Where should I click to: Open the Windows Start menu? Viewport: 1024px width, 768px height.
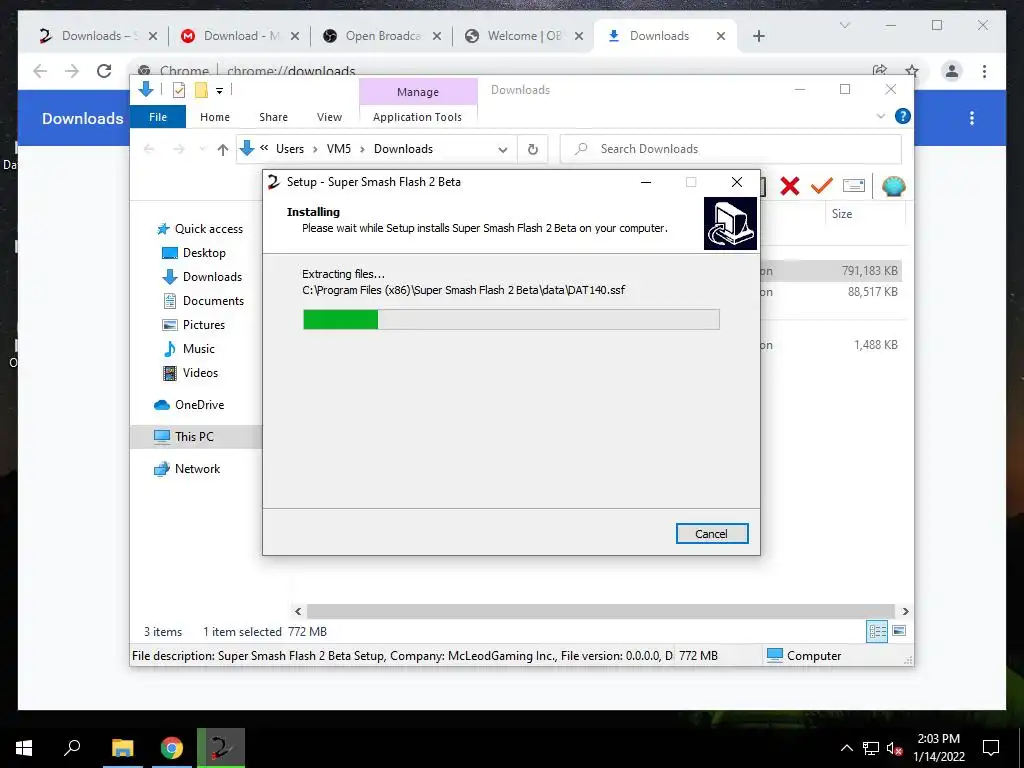tap(24, 748)
